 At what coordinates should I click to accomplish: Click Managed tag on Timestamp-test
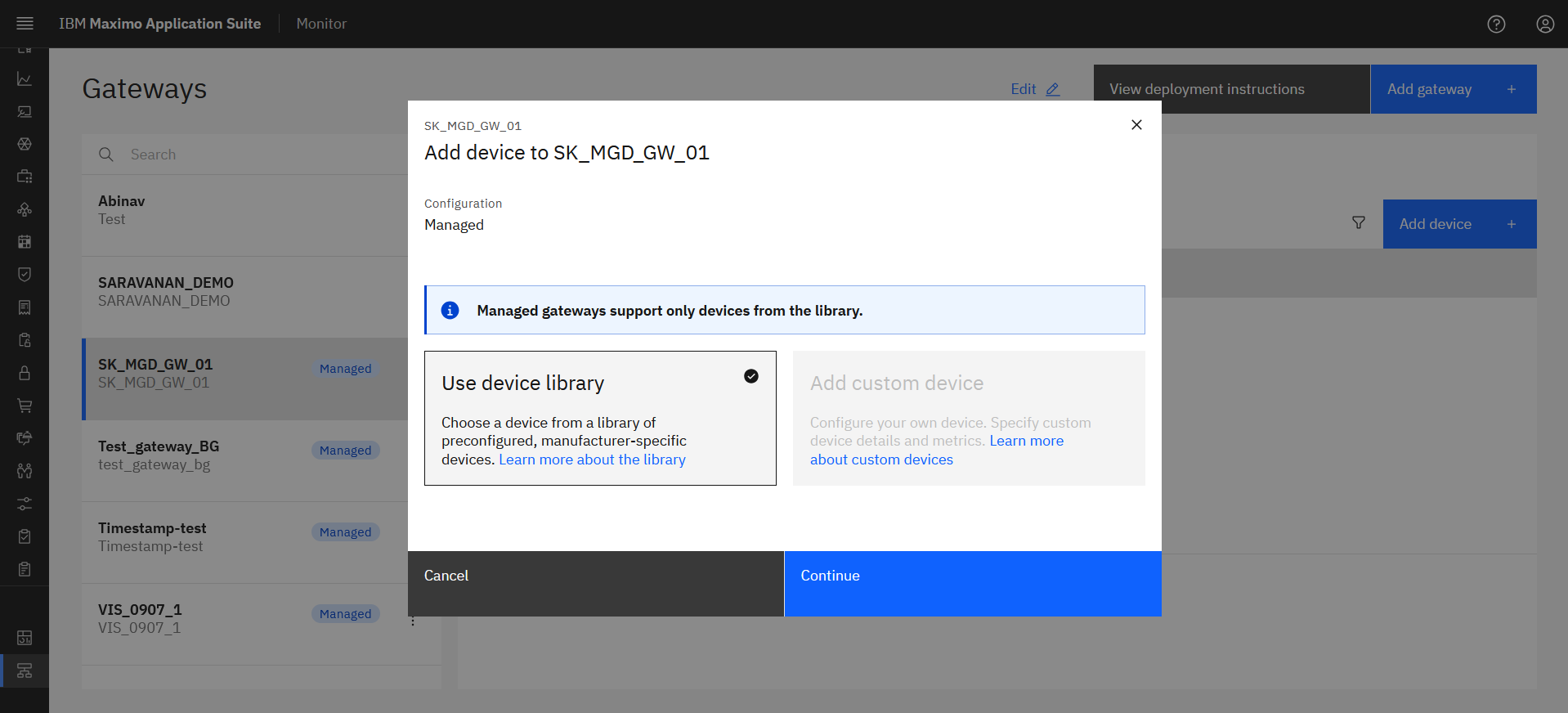point(345,532)
